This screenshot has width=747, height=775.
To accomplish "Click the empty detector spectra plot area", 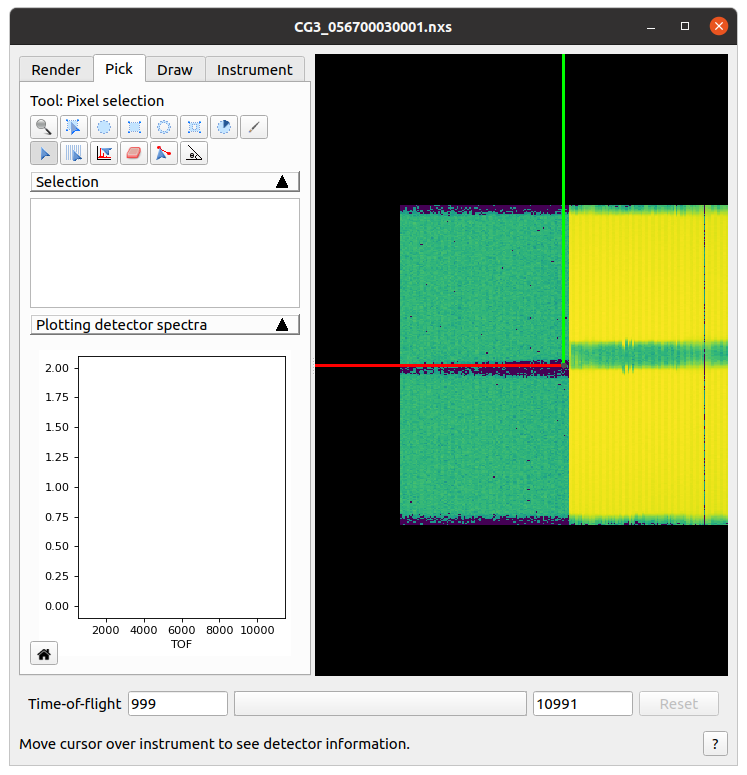I will [182, 487].
